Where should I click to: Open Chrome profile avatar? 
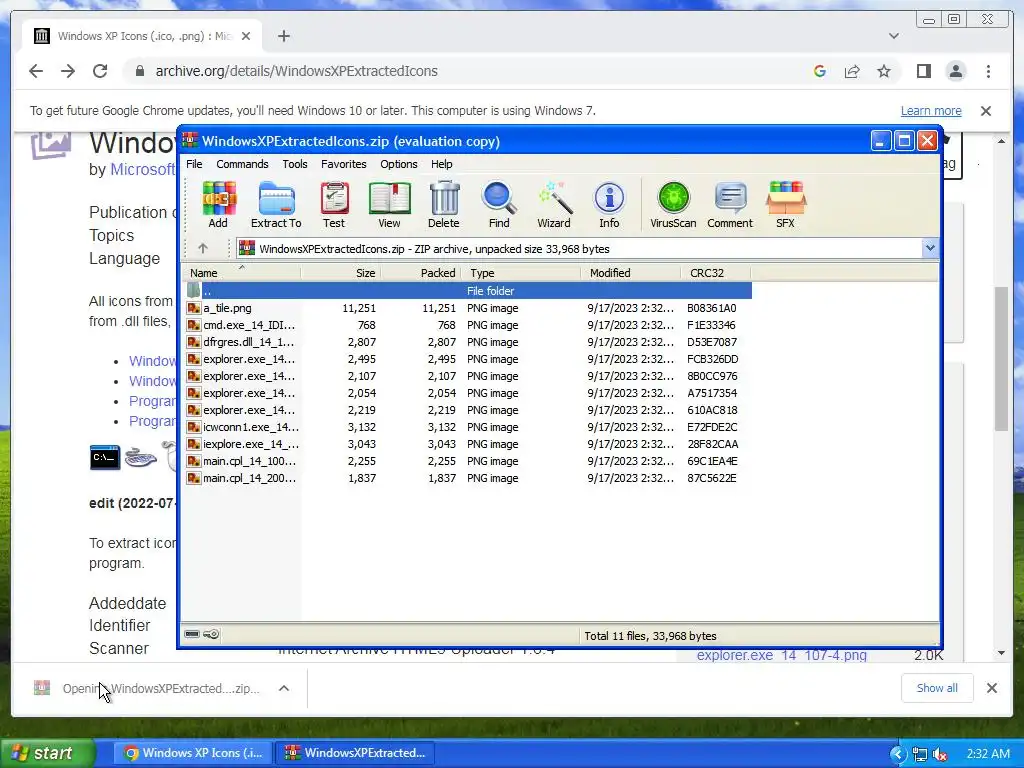click(956, 71)
